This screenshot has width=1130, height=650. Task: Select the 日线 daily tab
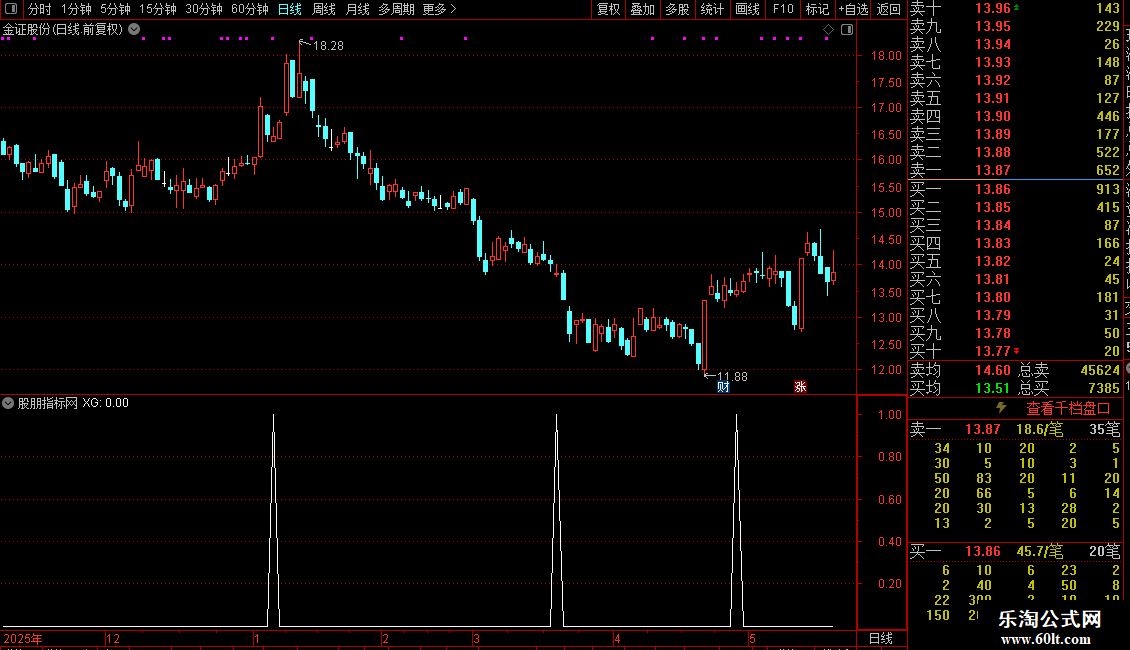pos(290,9)
